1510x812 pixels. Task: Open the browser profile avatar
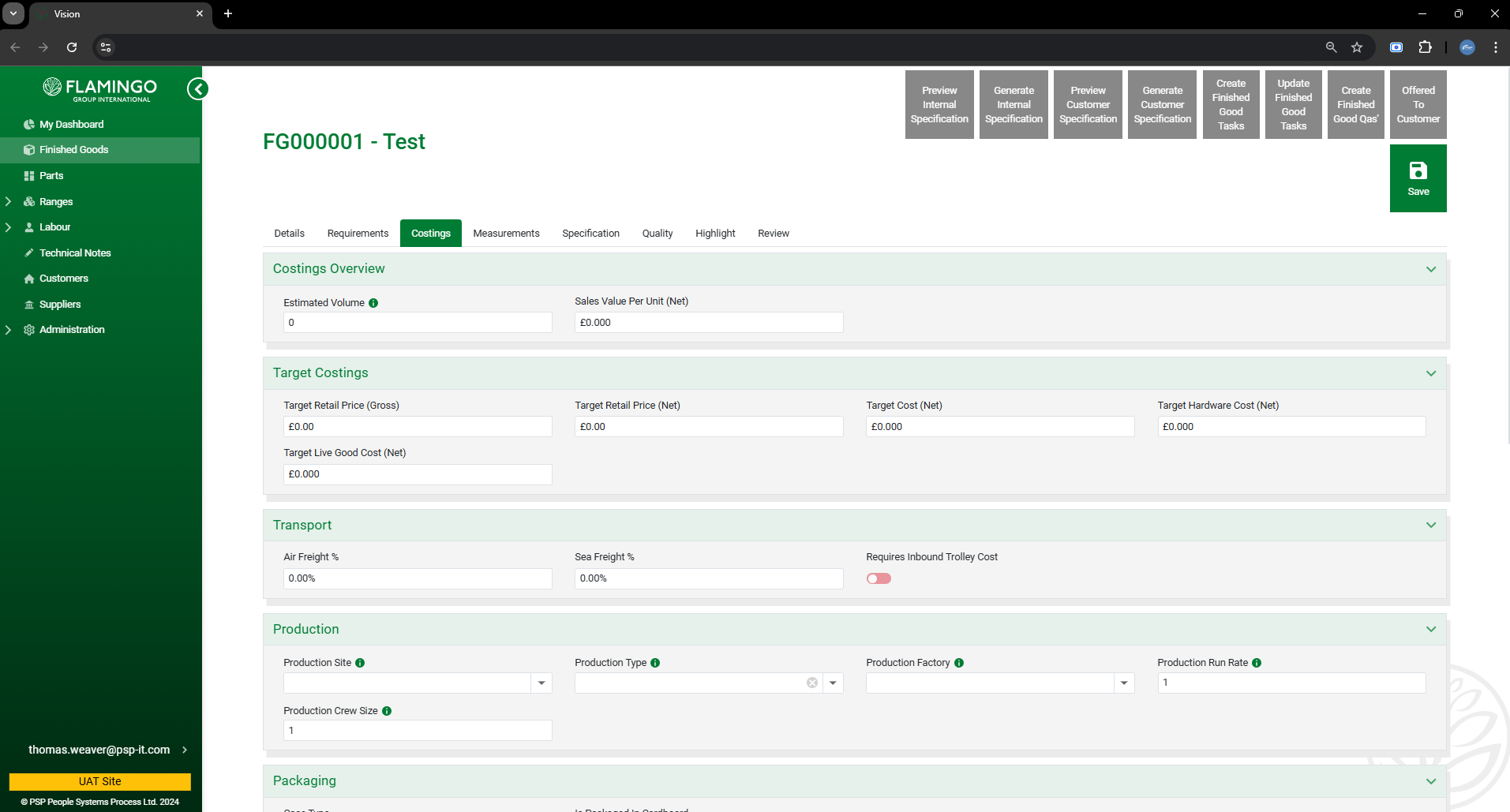coord(1467,47)
